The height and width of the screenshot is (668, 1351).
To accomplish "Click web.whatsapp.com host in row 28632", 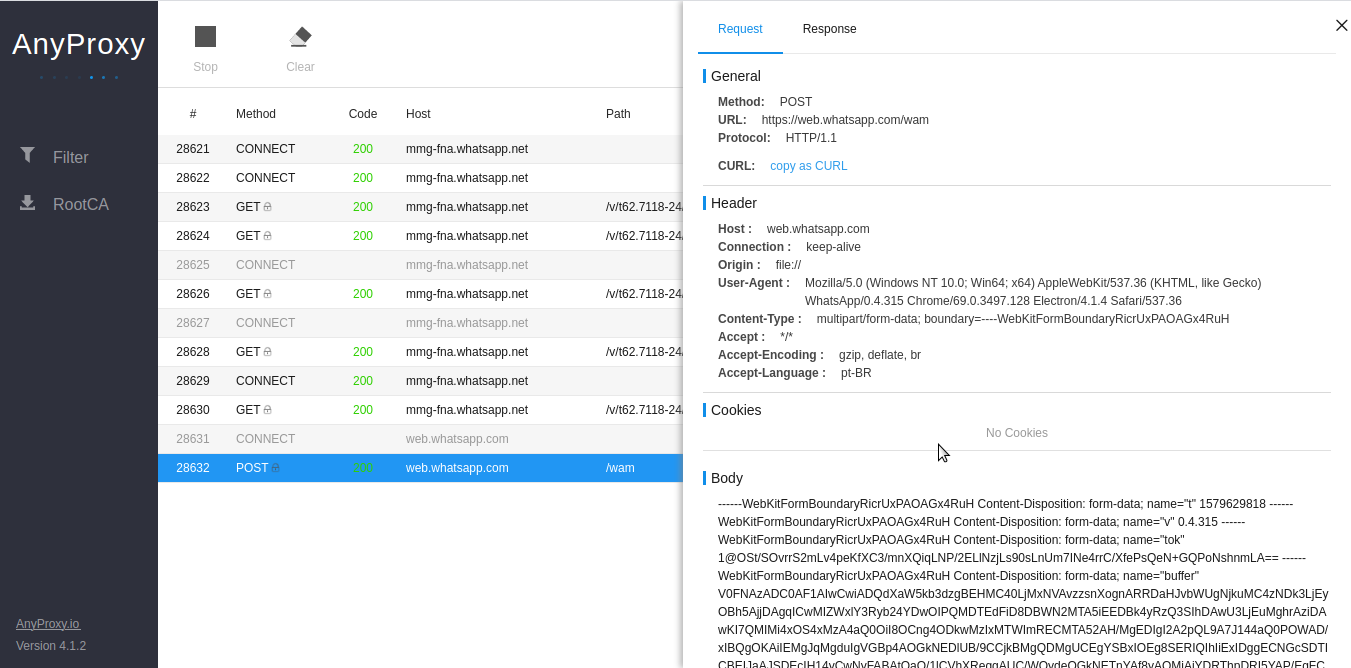I will tap(457, 468).
